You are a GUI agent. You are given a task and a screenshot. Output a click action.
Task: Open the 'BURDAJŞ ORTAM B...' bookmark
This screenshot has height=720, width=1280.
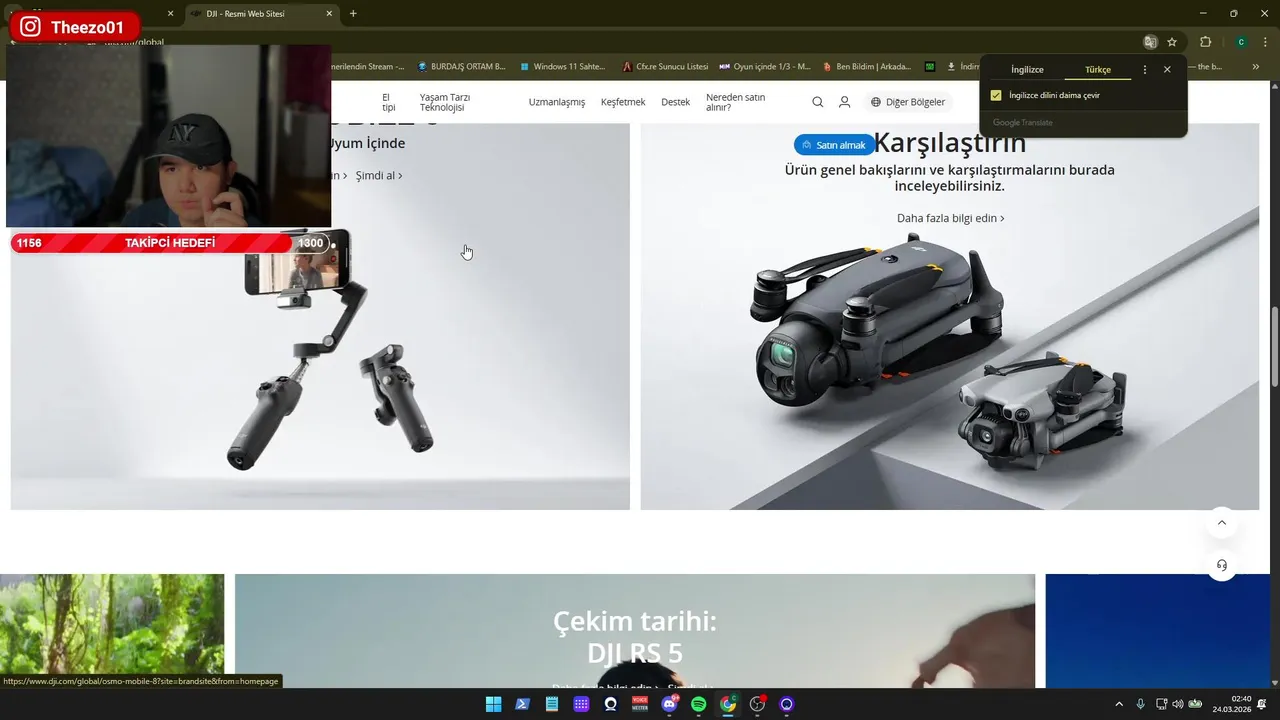tap(461, 67)
